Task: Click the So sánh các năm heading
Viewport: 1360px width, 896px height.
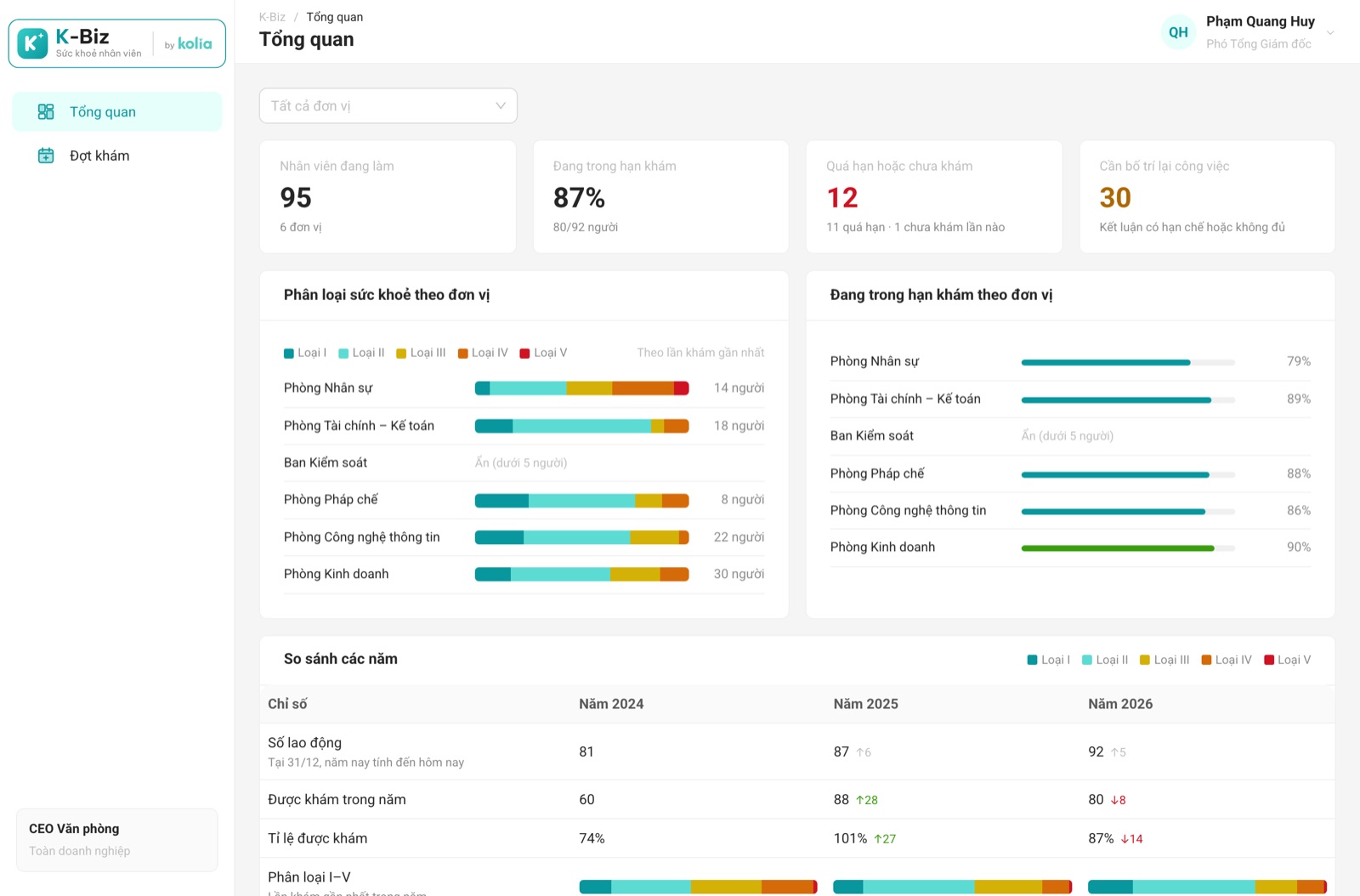Action: (341, 659)
